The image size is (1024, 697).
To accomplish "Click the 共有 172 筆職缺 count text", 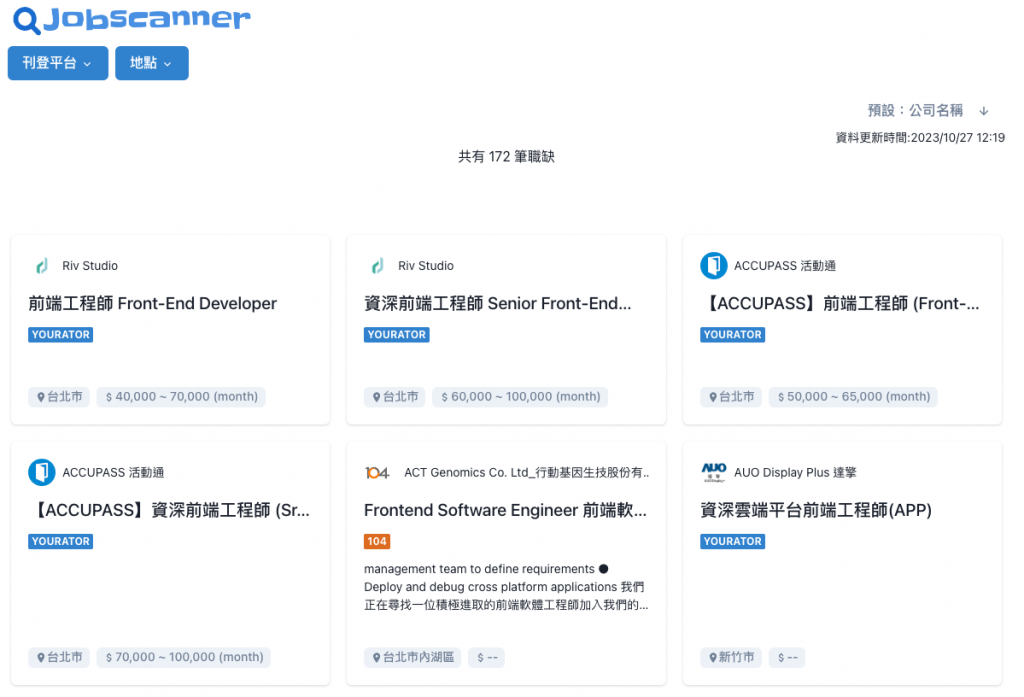I will [506, 157].
